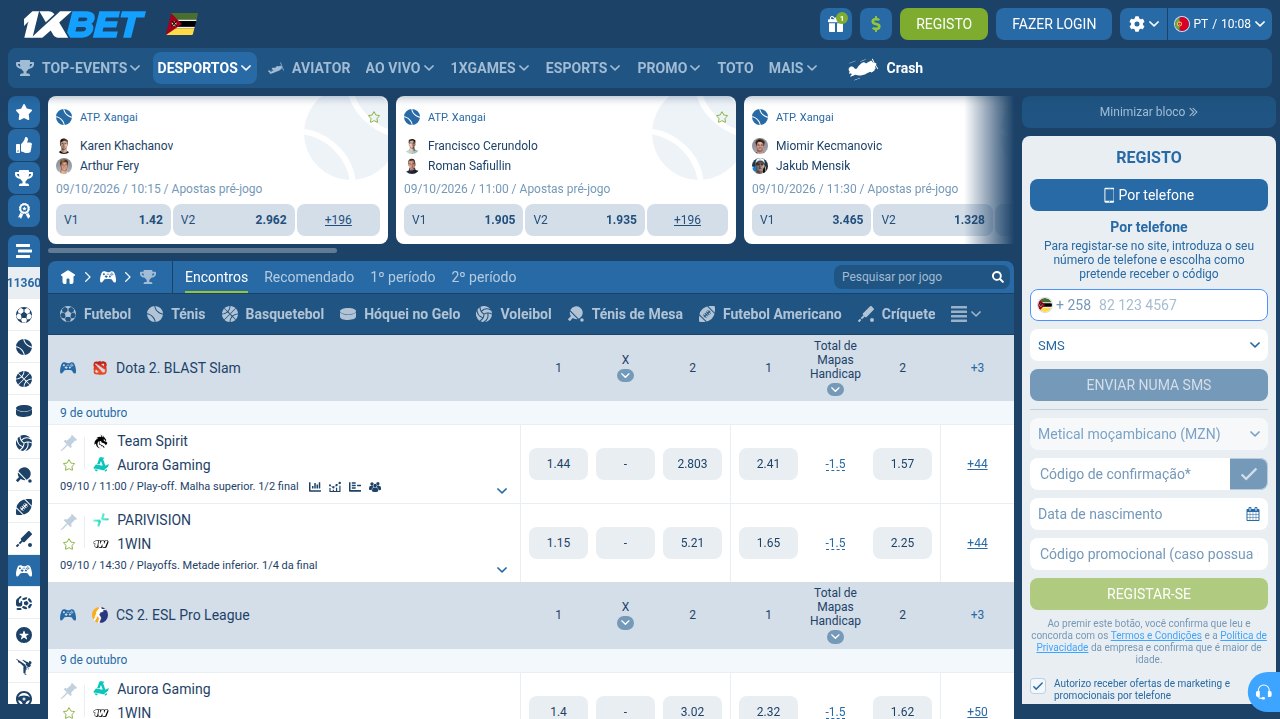Select 1.44 odds for Team Spirit

coord(559,464)
